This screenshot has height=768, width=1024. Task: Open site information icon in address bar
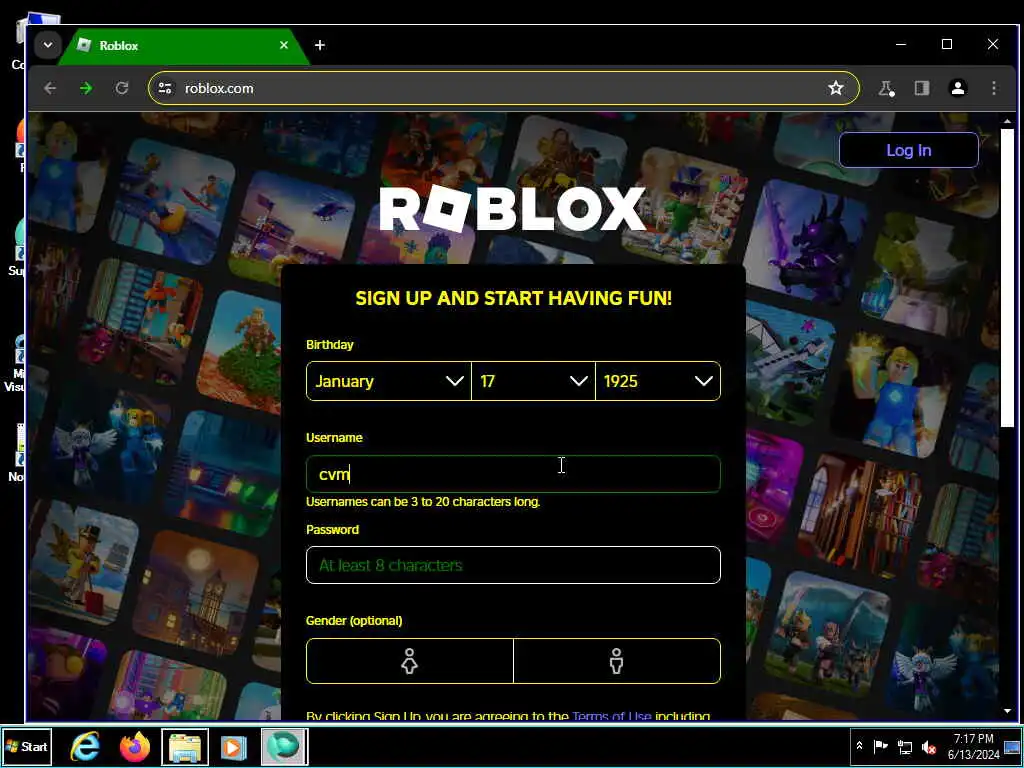[165, 88]
